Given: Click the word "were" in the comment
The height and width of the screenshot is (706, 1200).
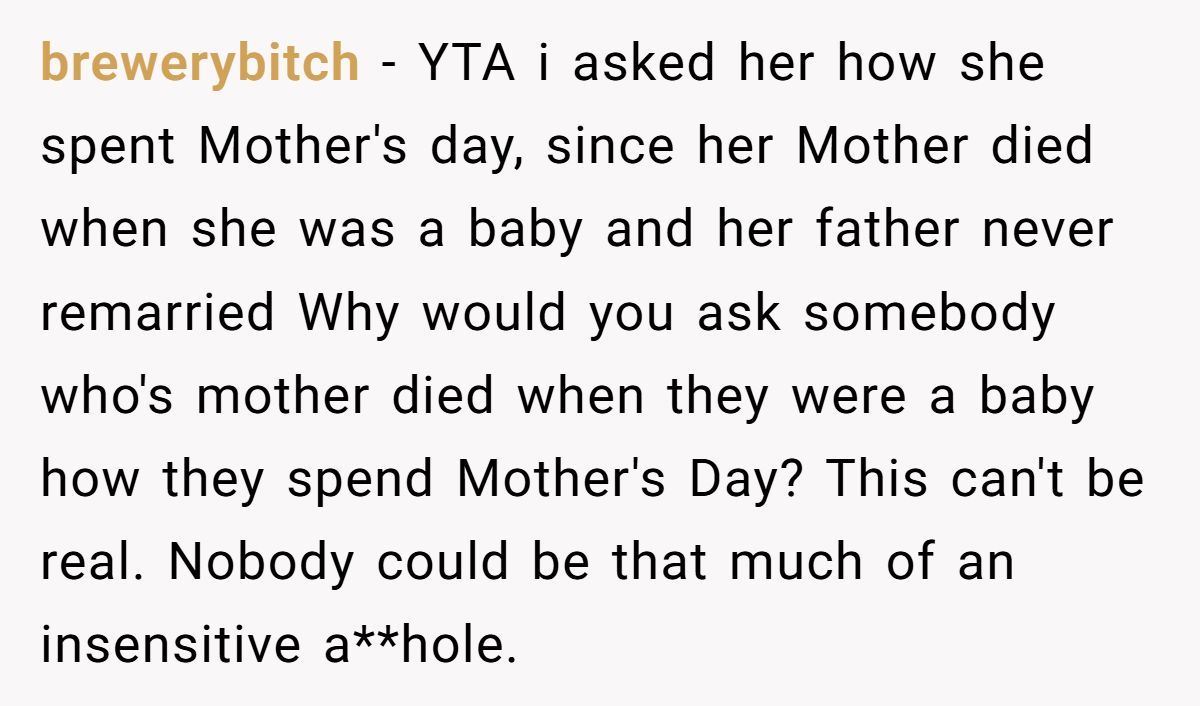Looking at the screenshot, I should [x=850, y=396].
